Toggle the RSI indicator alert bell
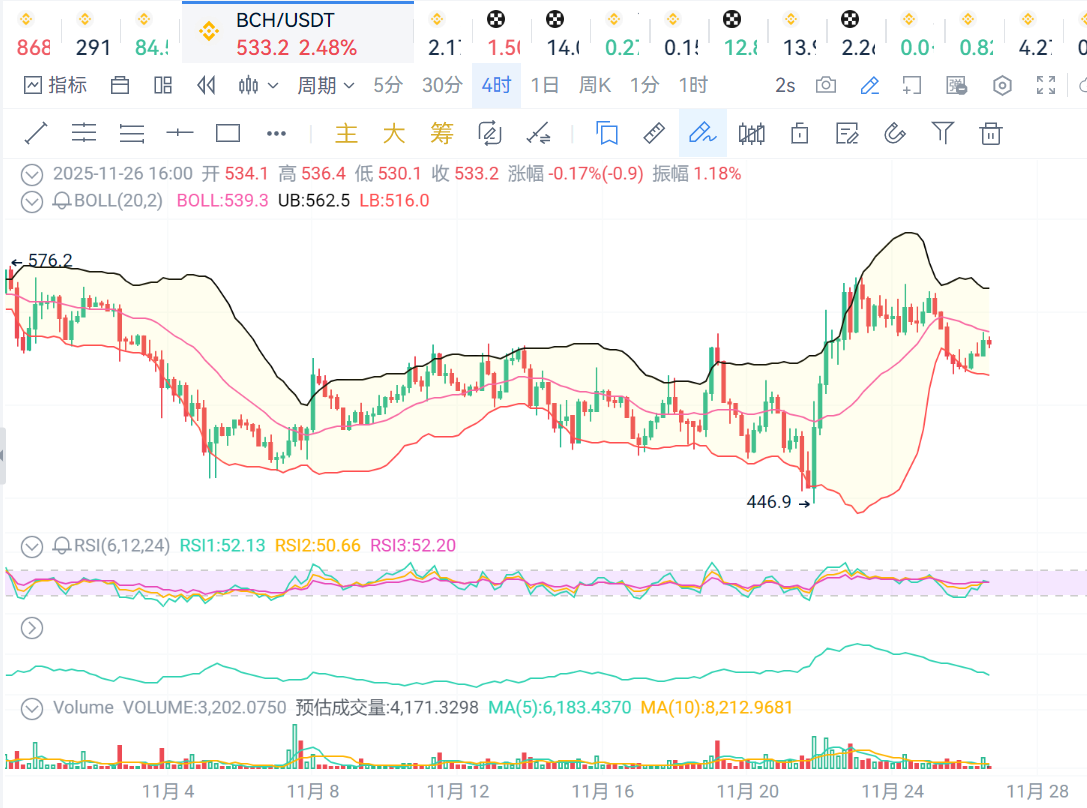Screen dimensions: 1087x808 tap(62, 546)
